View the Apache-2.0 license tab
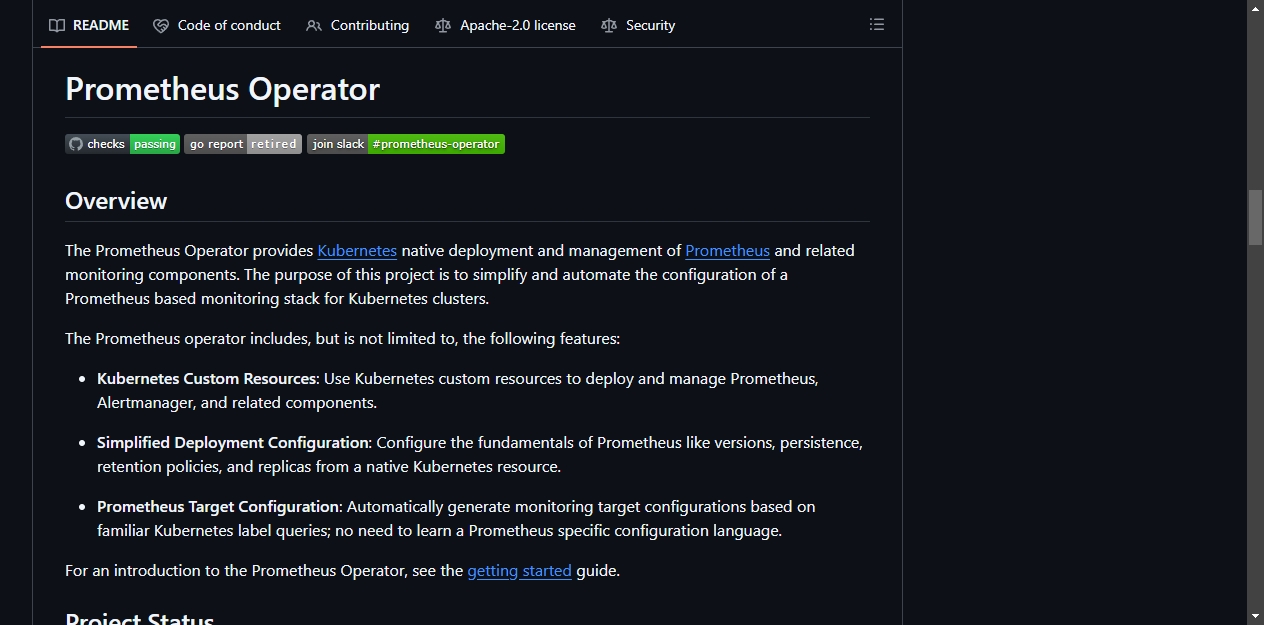Image resolution: width=1264 pixels, height=625 pixels. pos(506,25)
